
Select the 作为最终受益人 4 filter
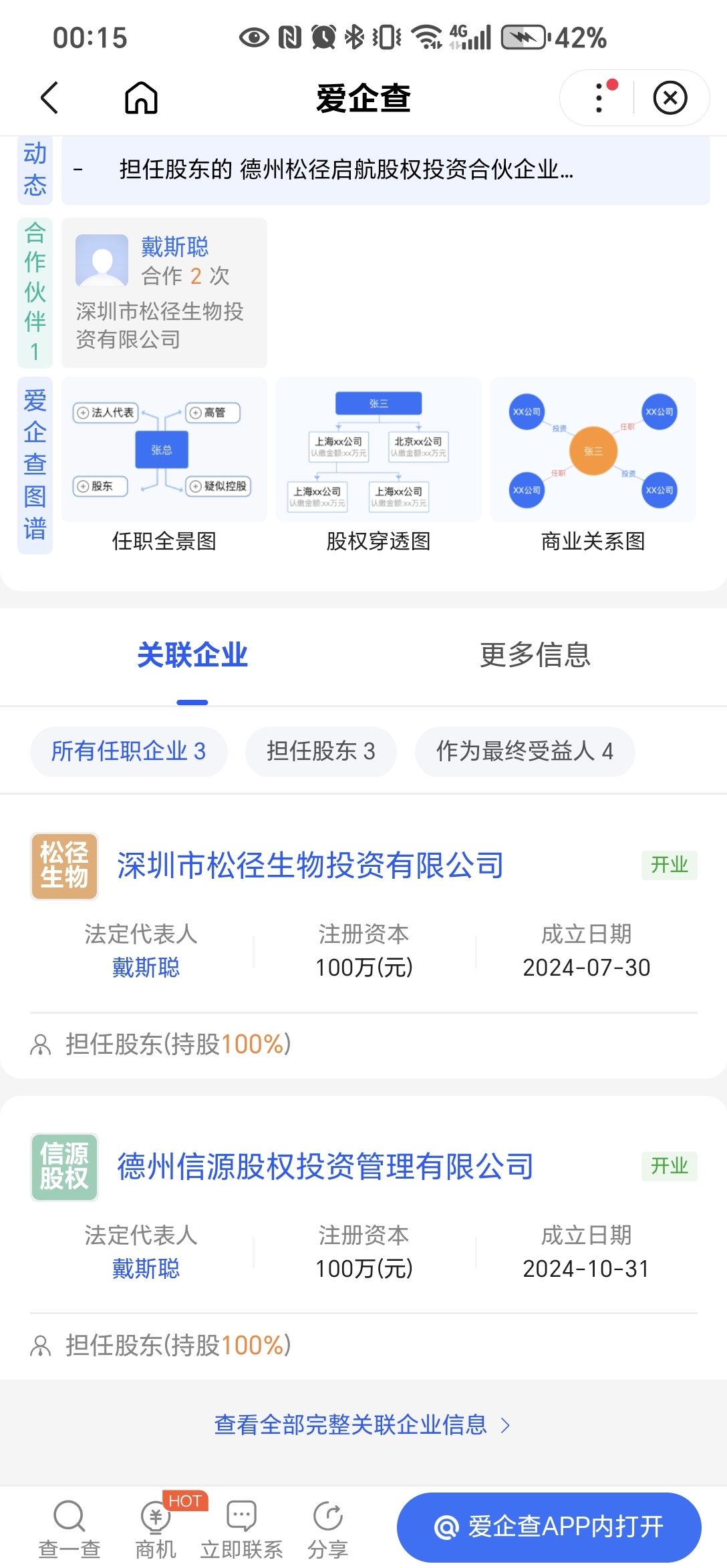(525, 751)
